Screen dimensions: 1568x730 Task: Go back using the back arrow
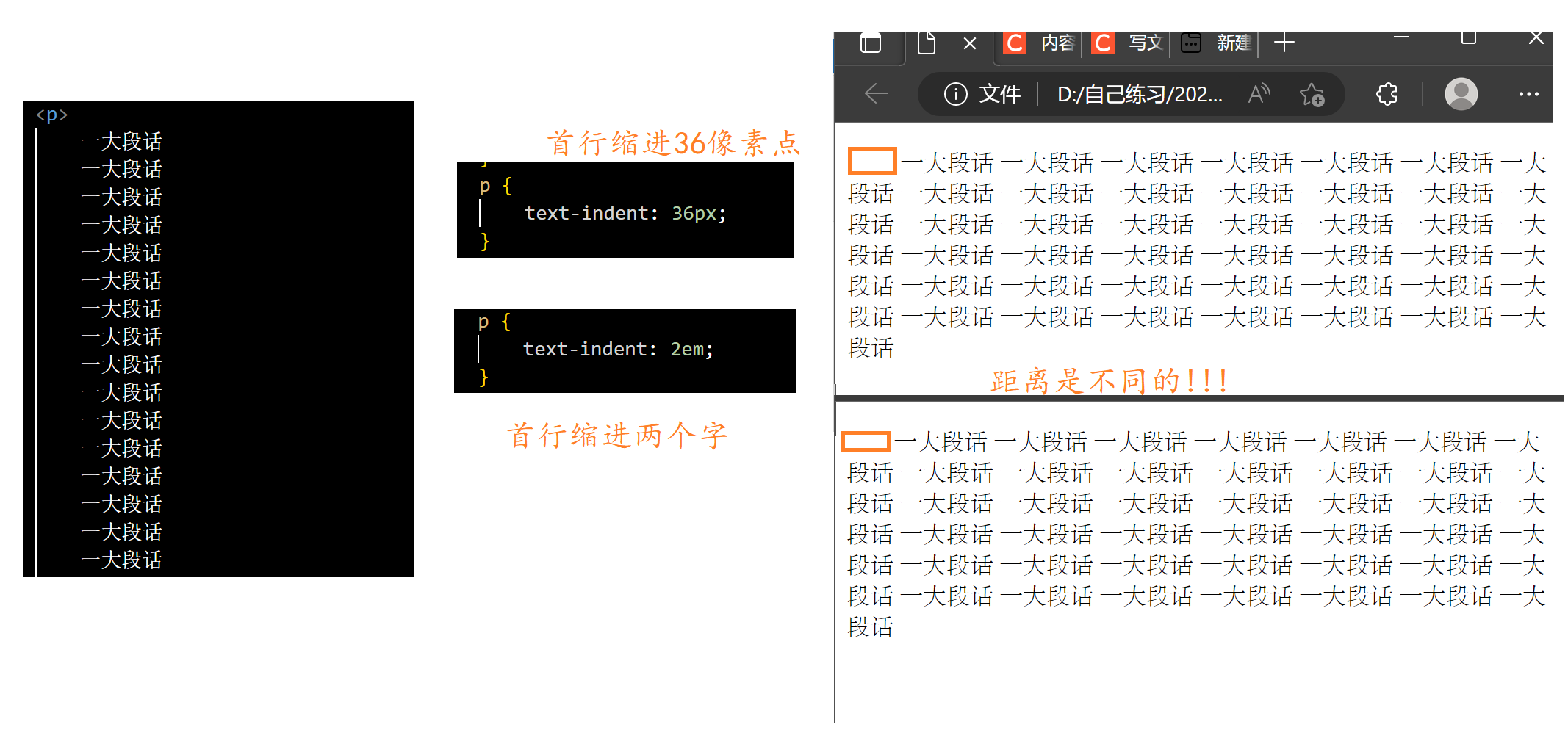pos(877,94)
